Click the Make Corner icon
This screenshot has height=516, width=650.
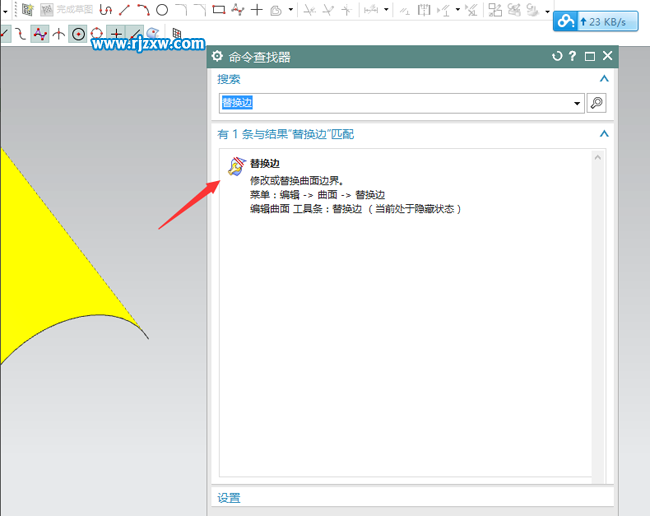pos(347,10)
